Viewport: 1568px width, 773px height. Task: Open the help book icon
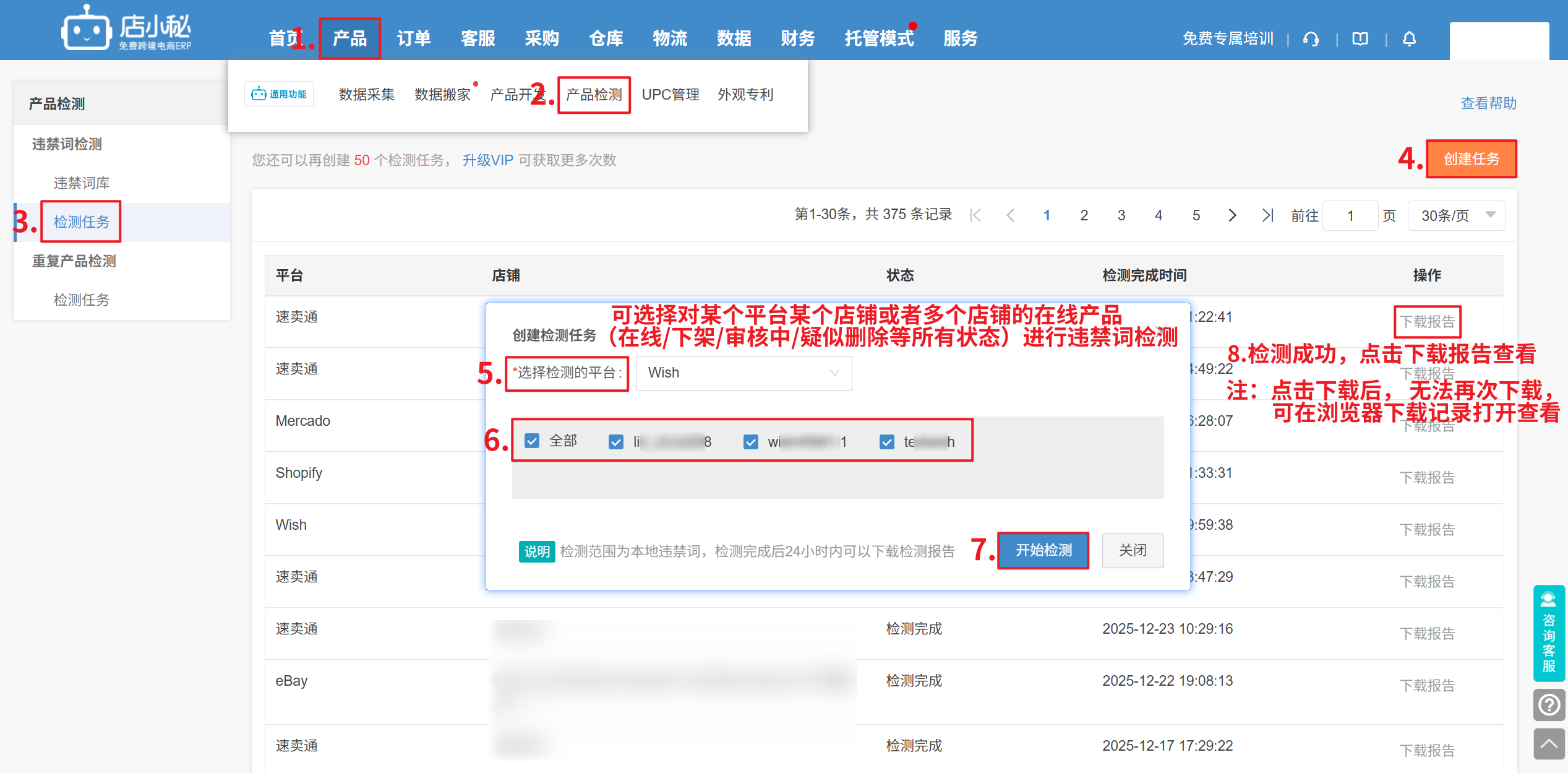tap(1360, 39)
